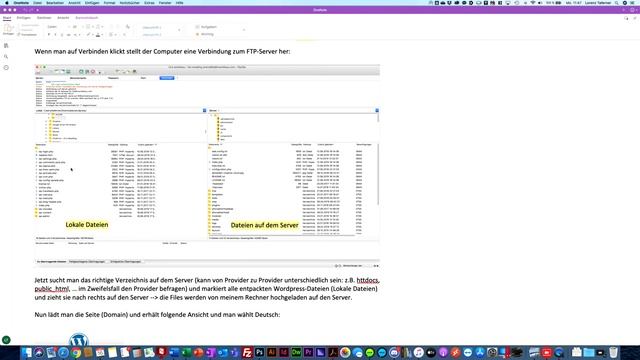Click the bullet list icon

88,27
